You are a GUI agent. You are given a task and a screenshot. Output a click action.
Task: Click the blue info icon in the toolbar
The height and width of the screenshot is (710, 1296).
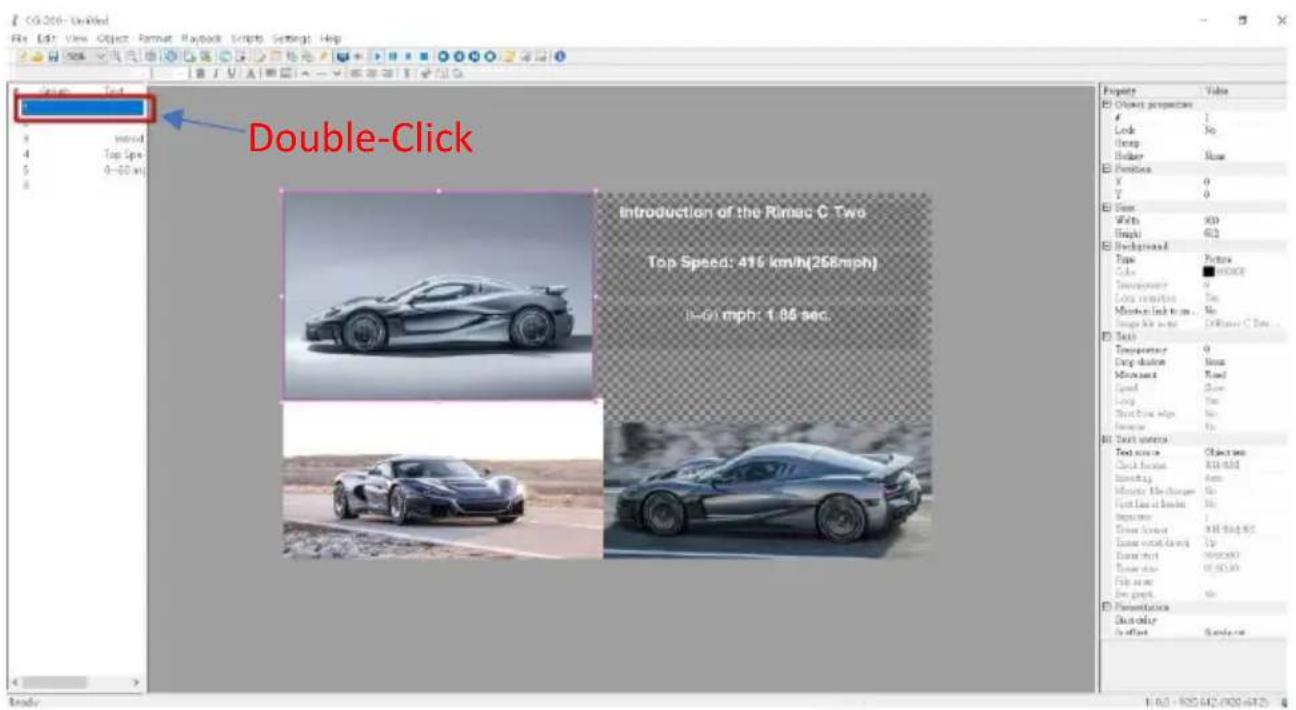(x=559, y=57)
